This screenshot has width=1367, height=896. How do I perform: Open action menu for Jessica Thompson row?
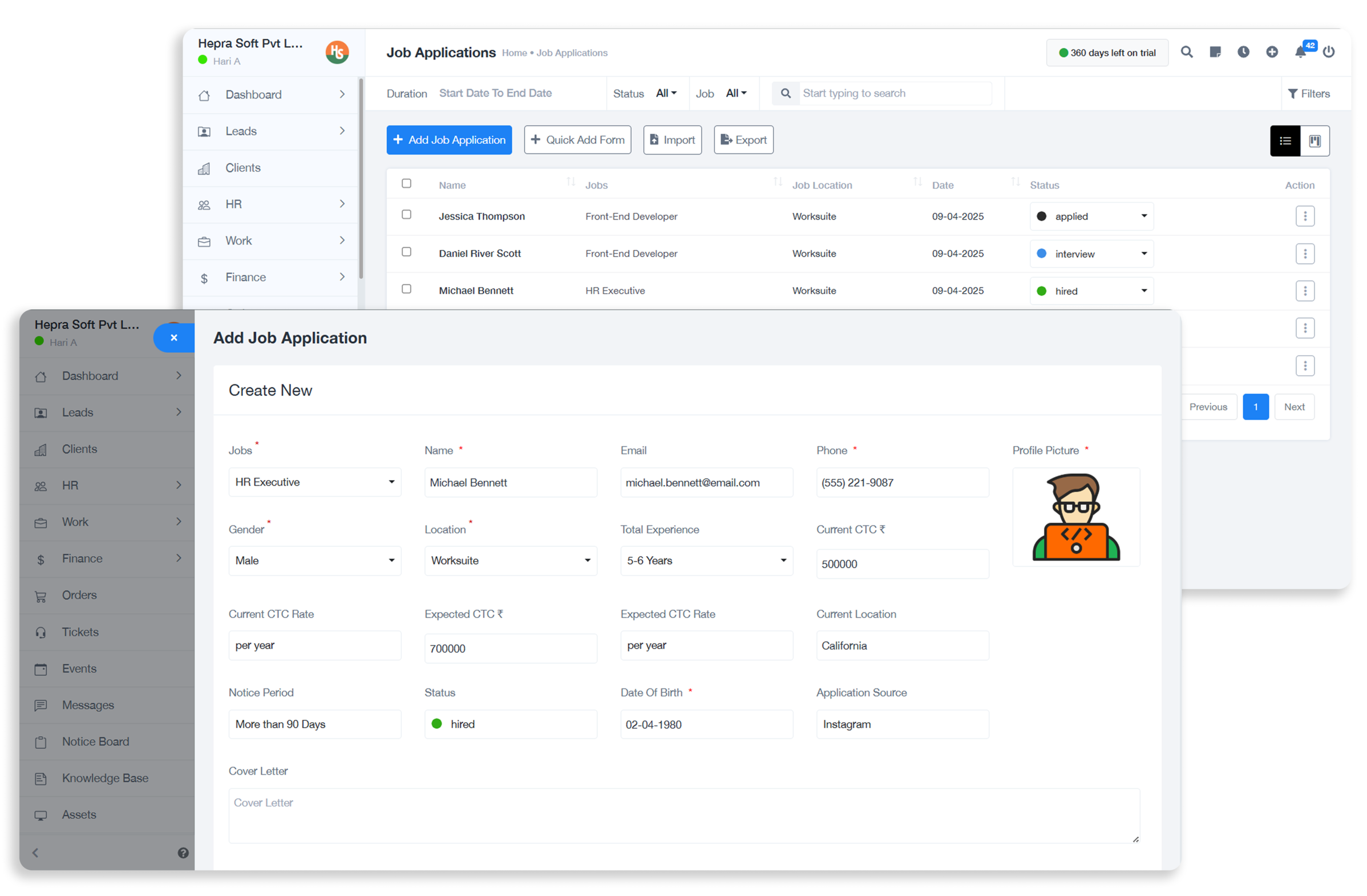tap(1305, 216)
